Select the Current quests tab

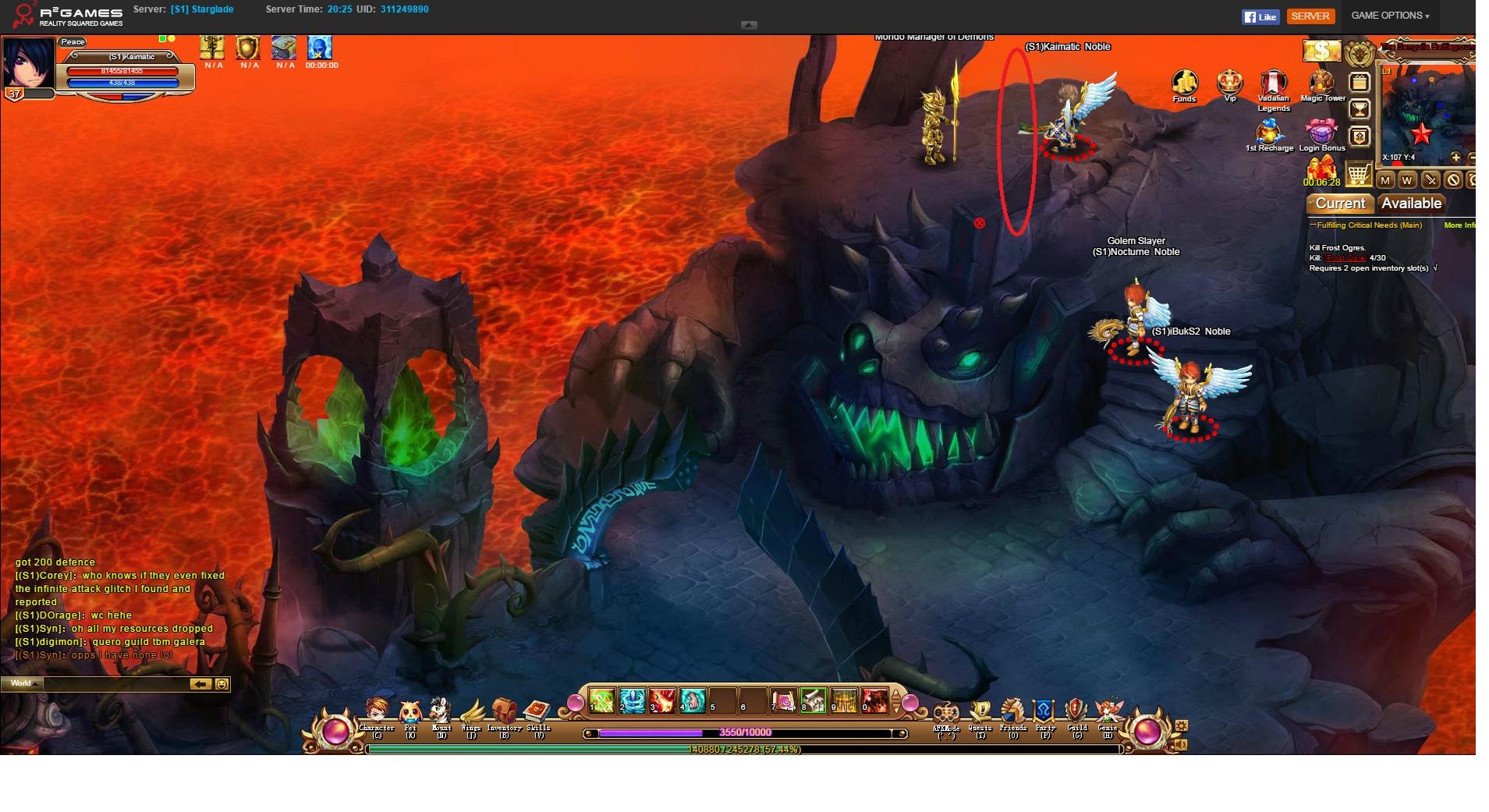pyautogui.click(x=1340, y=204)
